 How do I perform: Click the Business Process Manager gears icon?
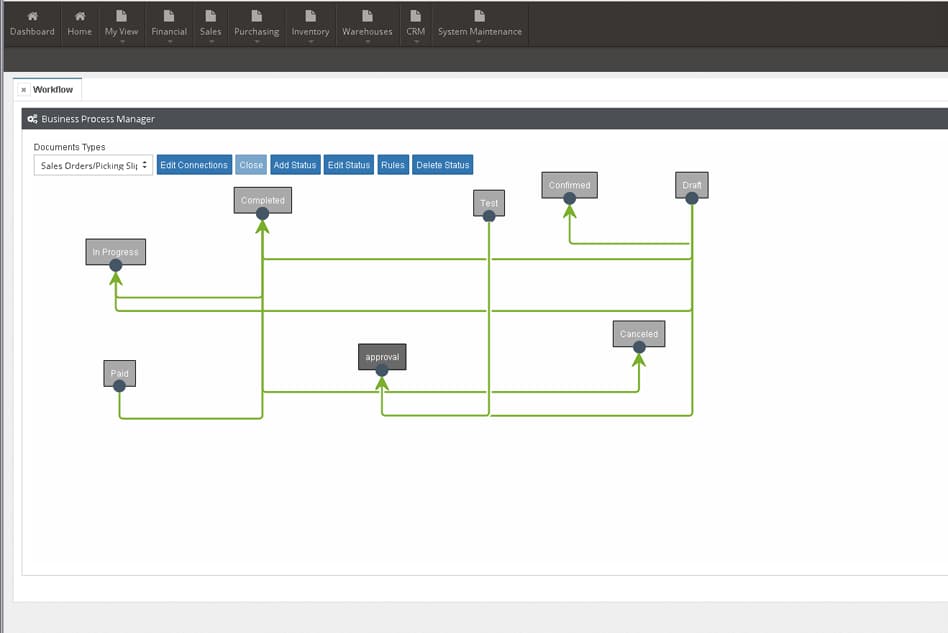33,119
